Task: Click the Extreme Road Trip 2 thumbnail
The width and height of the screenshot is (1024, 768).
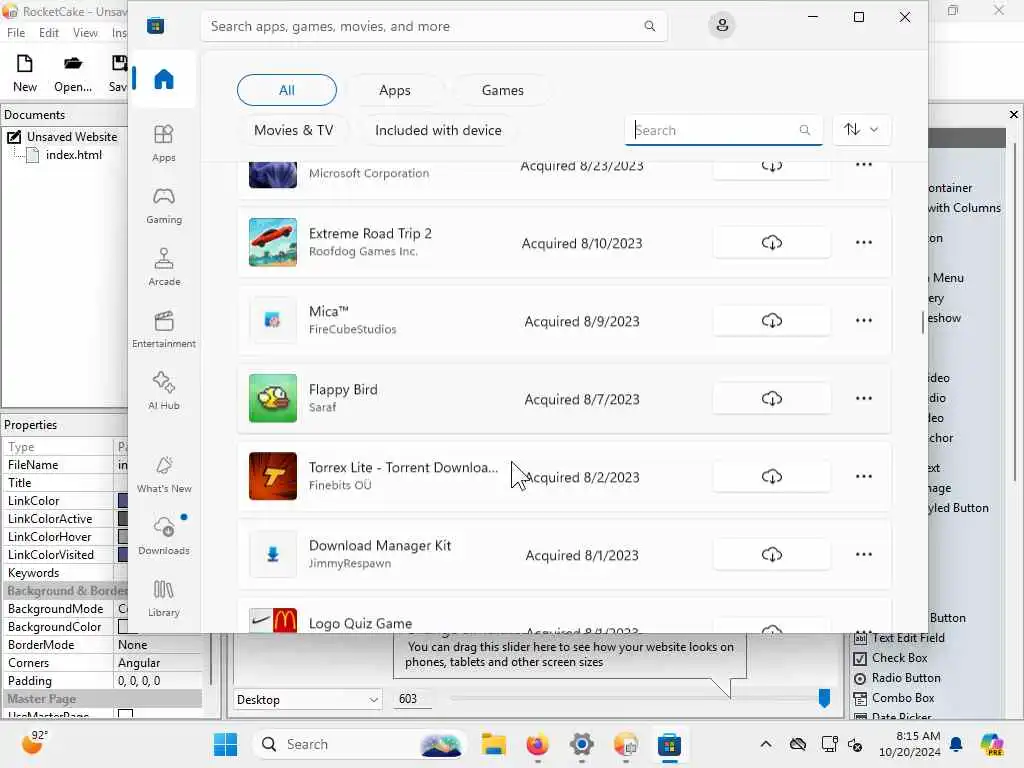Action: pyautogui.click(x=273, y=242)
